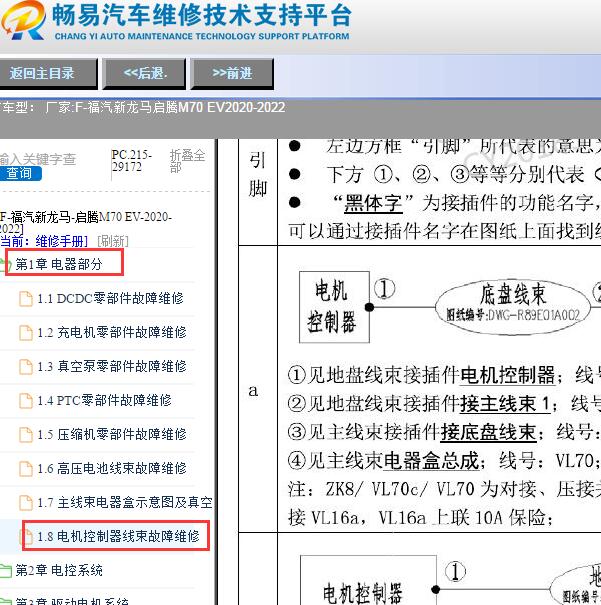The width and height of the screenshot is (601, 605).
Task: Click 折叠全部 to collapse all
Action: coord(187,161)
